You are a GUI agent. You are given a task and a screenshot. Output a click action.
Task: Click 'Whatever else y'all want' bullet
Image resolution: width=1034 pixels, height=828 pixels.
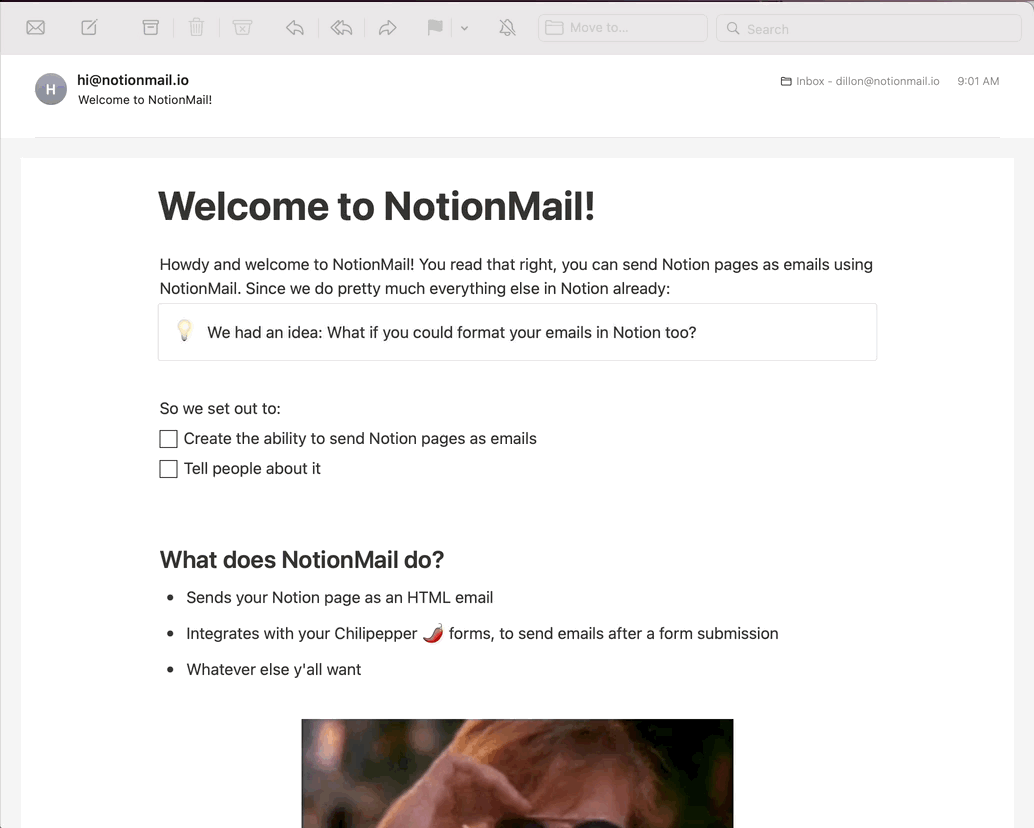pos(274,670)
